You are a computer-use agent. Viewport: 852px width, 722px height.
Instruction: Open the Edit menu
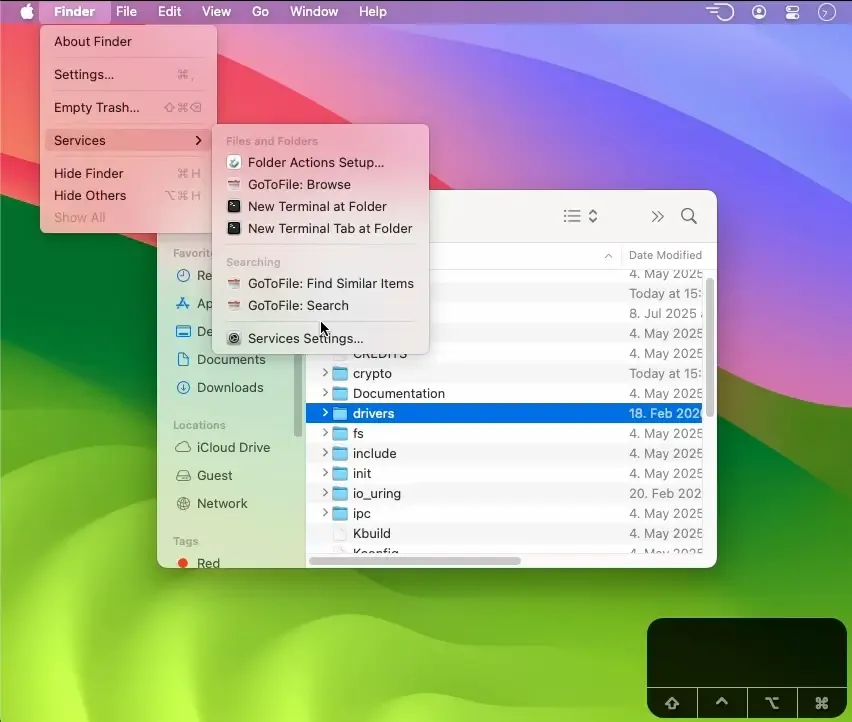[x=170, y=11]
